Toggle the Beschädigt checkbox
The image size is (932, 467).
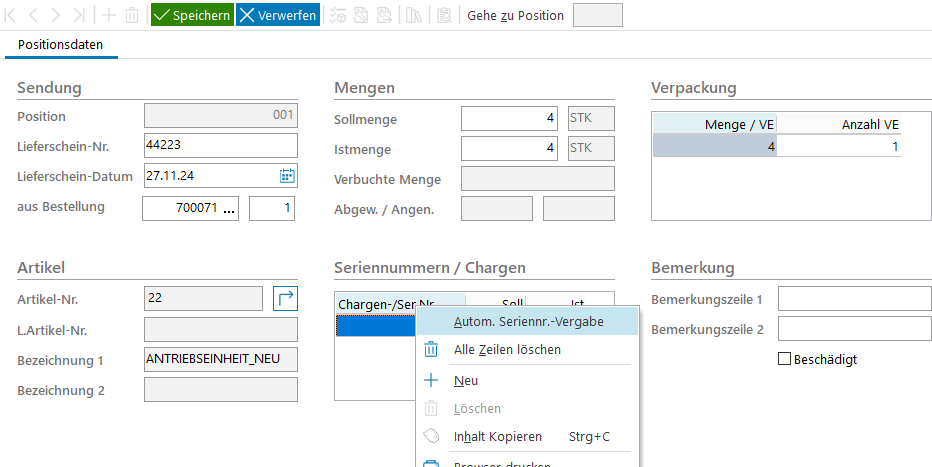[x=785, y=359]
